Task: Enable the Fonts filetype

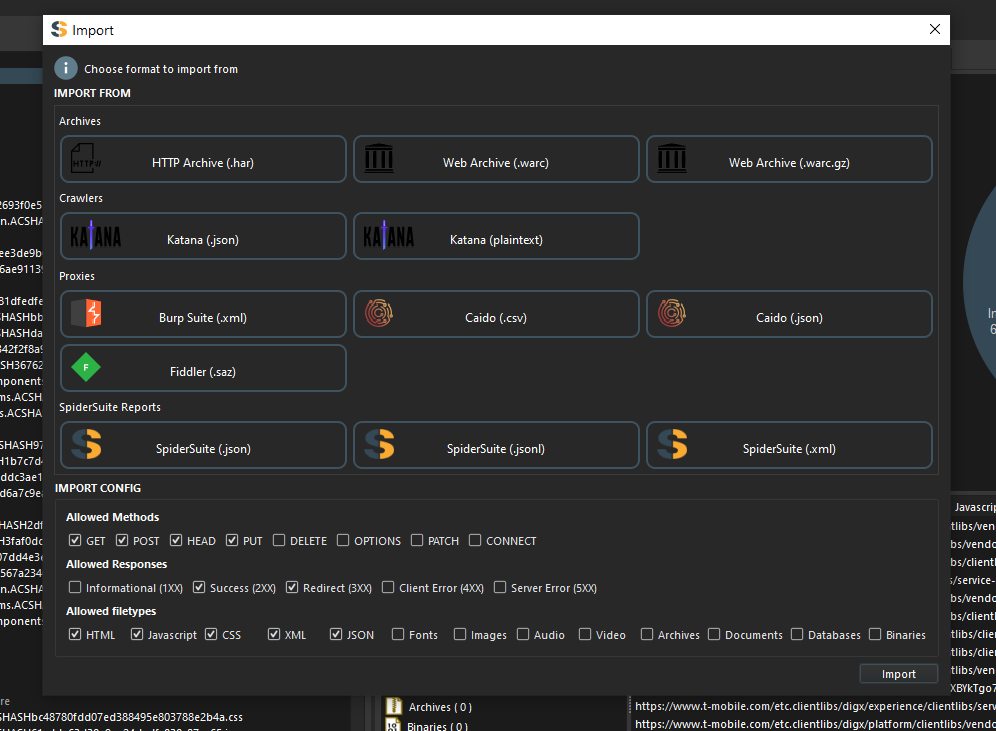Action: click(x=398, y=634)
